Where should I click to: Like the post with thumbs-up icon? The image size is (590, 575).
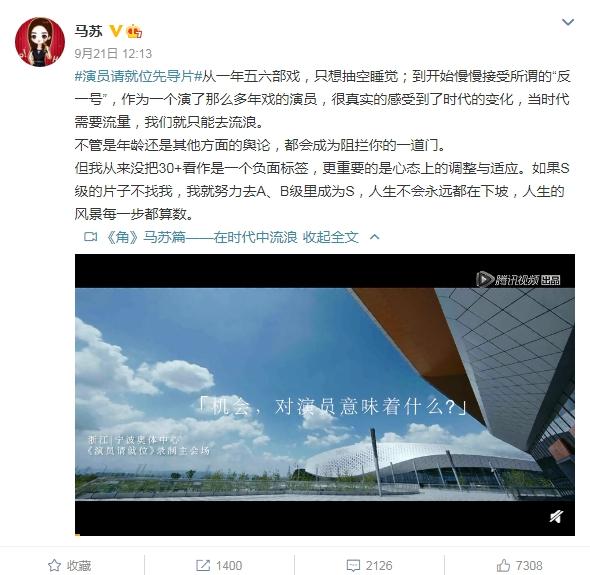click(503, 565)
